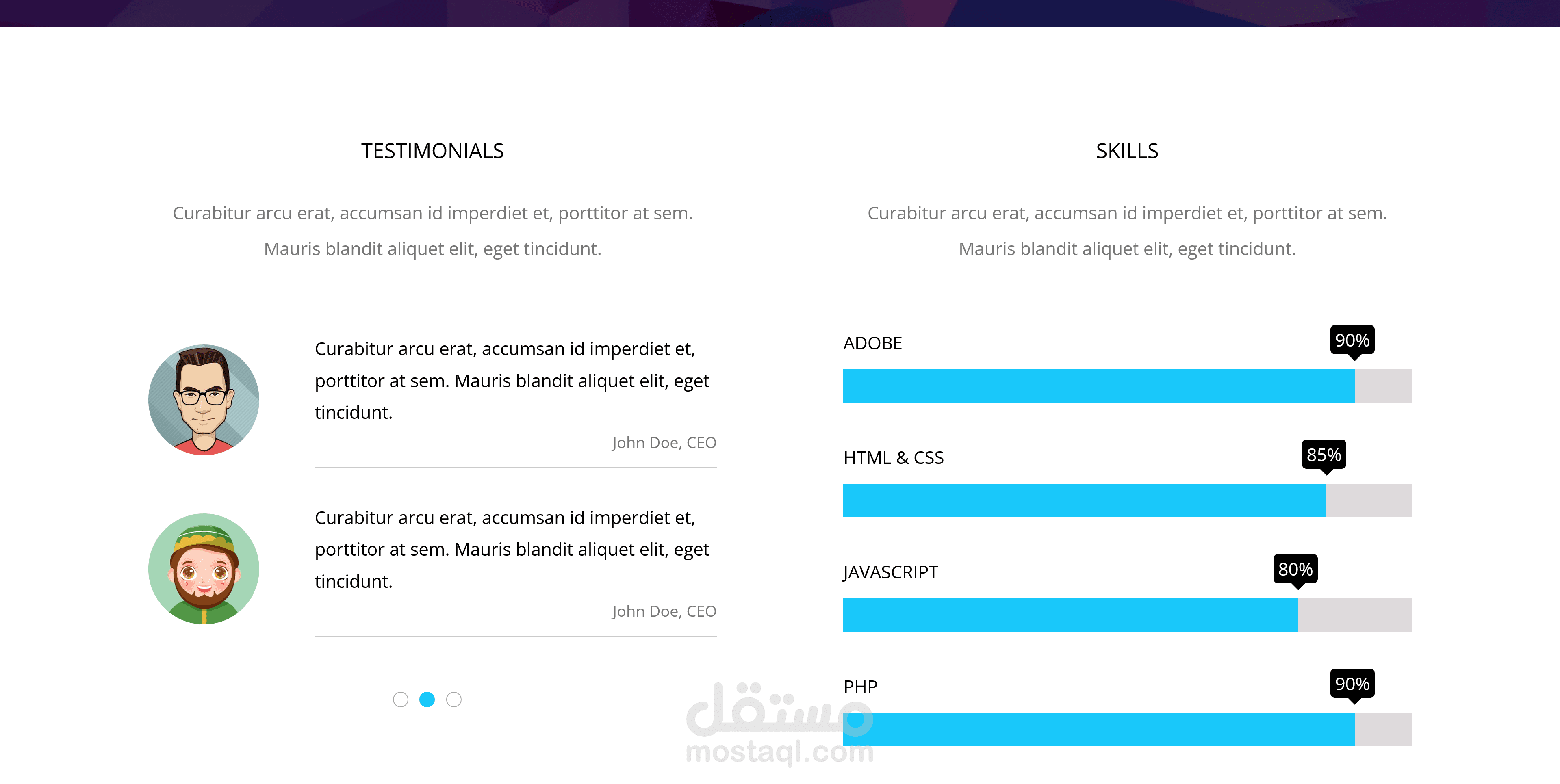
Task: Click the JAVASCRIPT skill label
Action: 890,572
